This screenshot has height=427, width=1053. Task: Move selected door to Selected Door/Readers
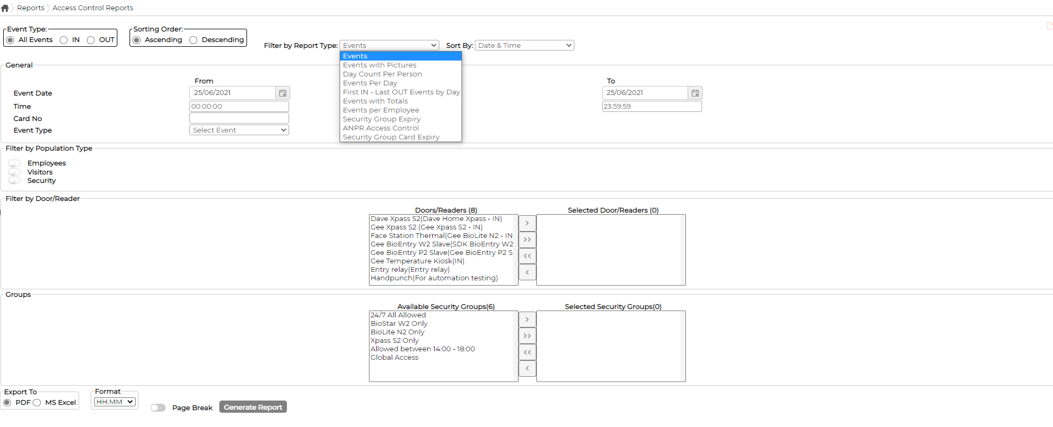coord(527,222)
